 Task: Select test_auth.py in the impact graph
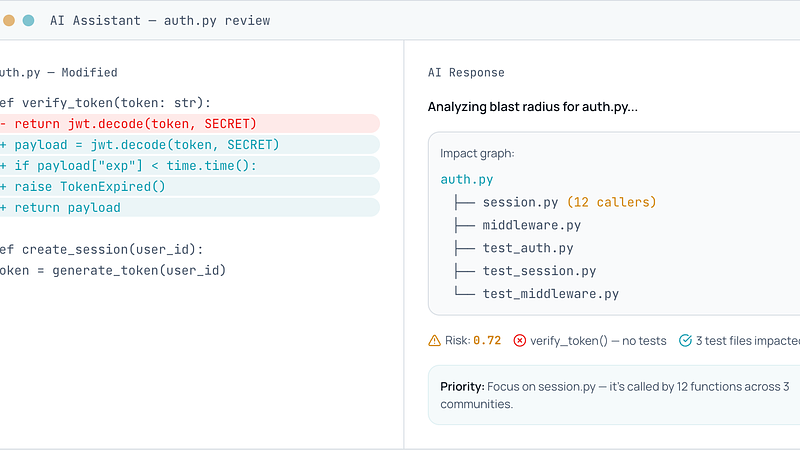pyautogui.click(x=528, y=248)
